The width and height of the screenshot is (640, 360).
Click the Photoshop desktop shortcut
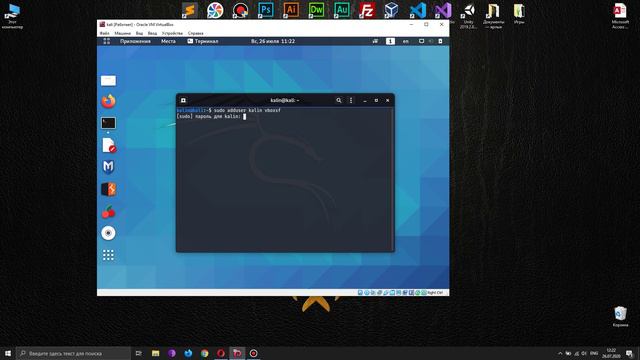point(266,10)
